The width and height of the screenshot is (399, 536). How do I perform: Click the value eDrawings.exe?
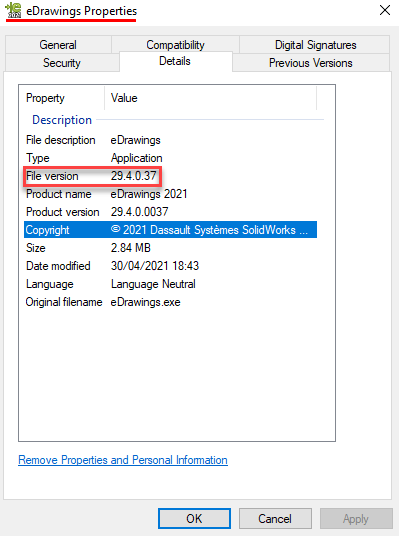click(x=145, y=302)
